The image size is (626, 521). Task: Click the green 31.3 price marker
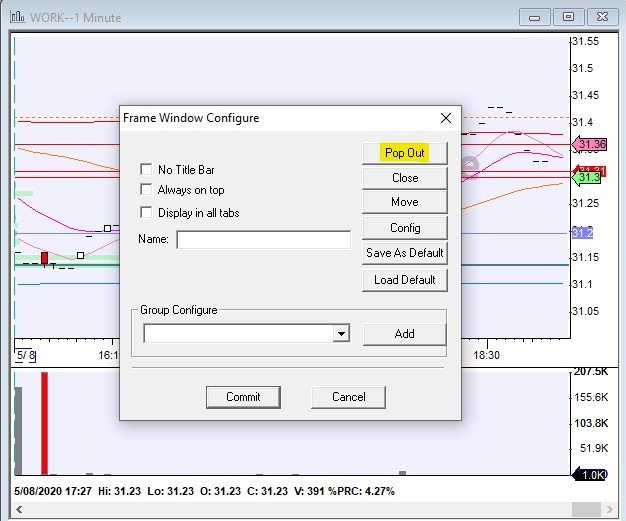pos(589,177)
